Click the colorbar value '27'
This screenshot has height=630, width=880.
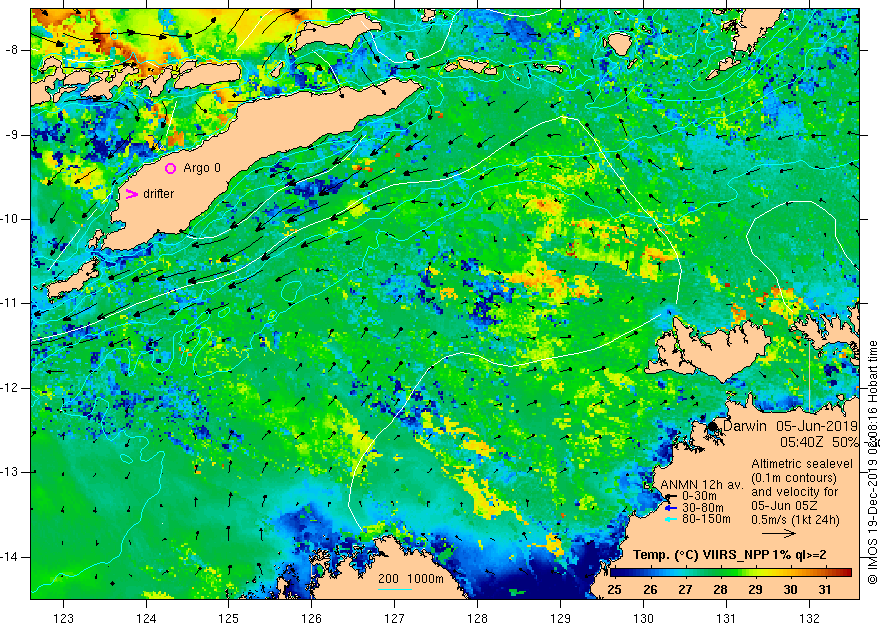click(685, 590)
